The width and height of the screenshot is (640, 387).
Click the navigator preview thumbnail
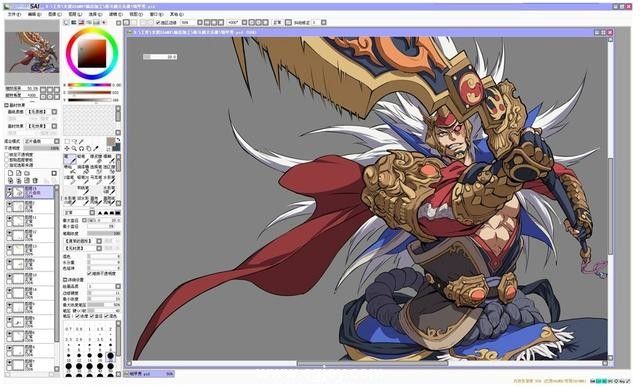coord(32,52)
